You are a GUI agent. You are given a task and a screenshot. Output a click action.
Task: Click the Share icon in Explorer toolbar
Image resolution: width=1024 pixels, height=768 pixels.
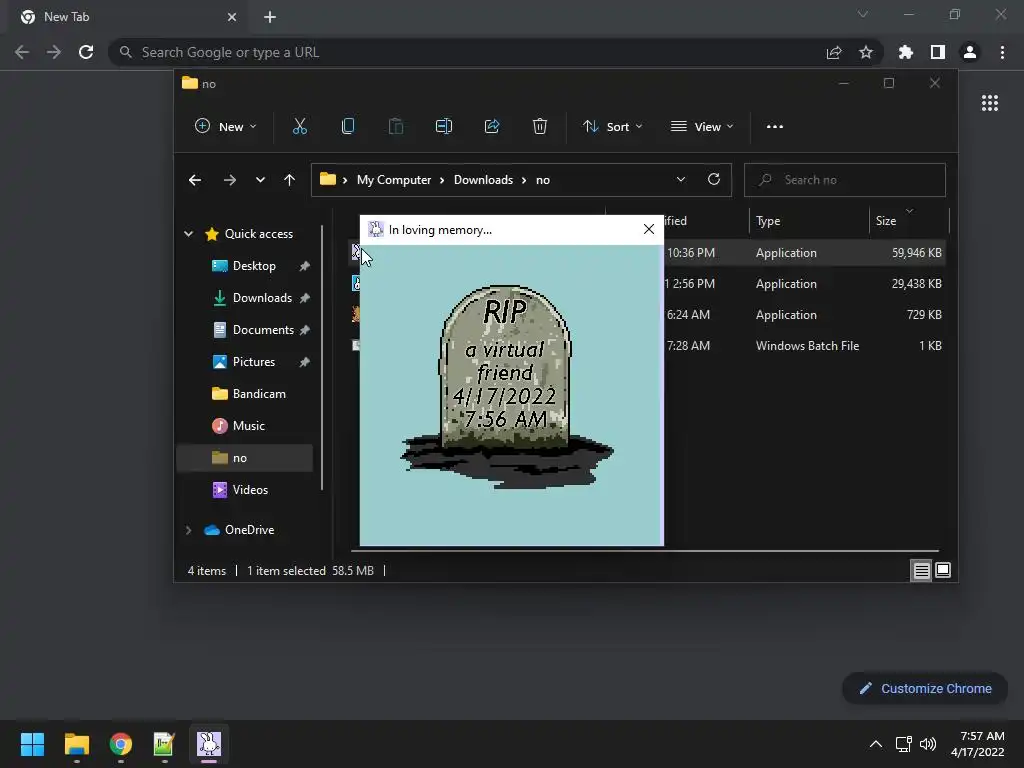(492, 126)
